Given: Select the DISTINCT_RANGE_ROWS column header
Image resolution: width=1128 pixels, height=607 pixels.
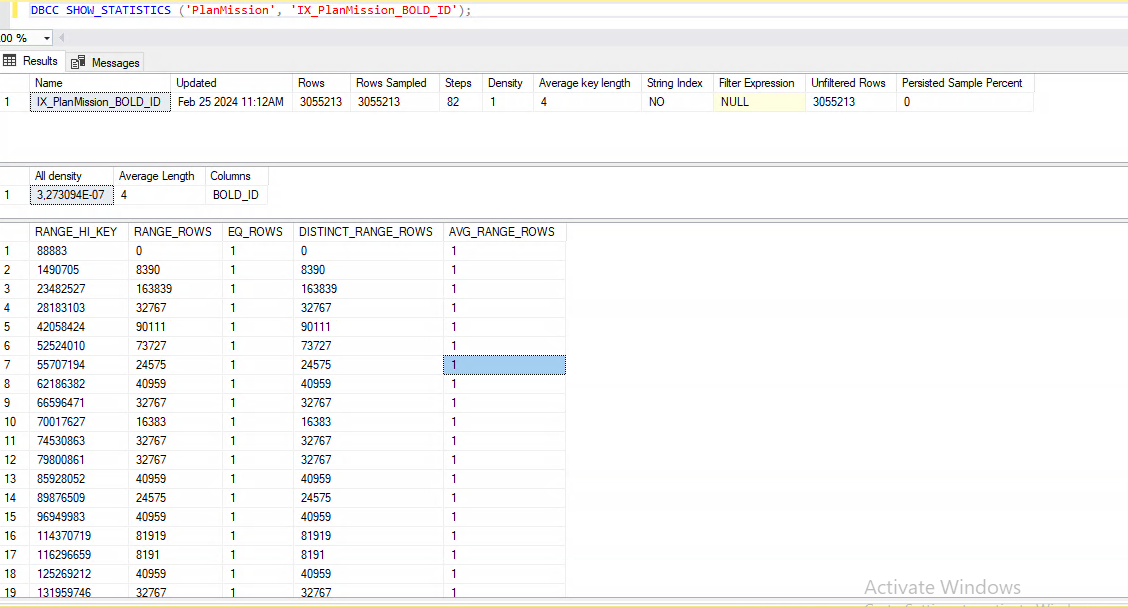Looking at the screenshot, I should (x=368, y=232).
